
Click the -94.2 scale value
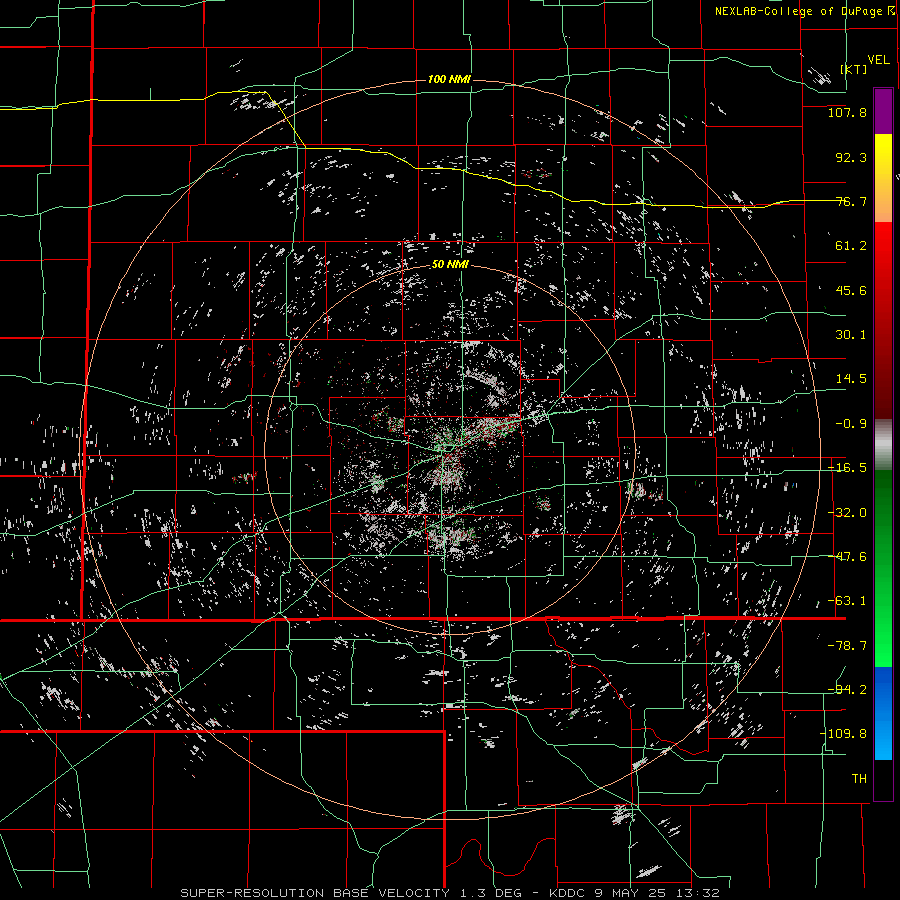tap(847, 690)
